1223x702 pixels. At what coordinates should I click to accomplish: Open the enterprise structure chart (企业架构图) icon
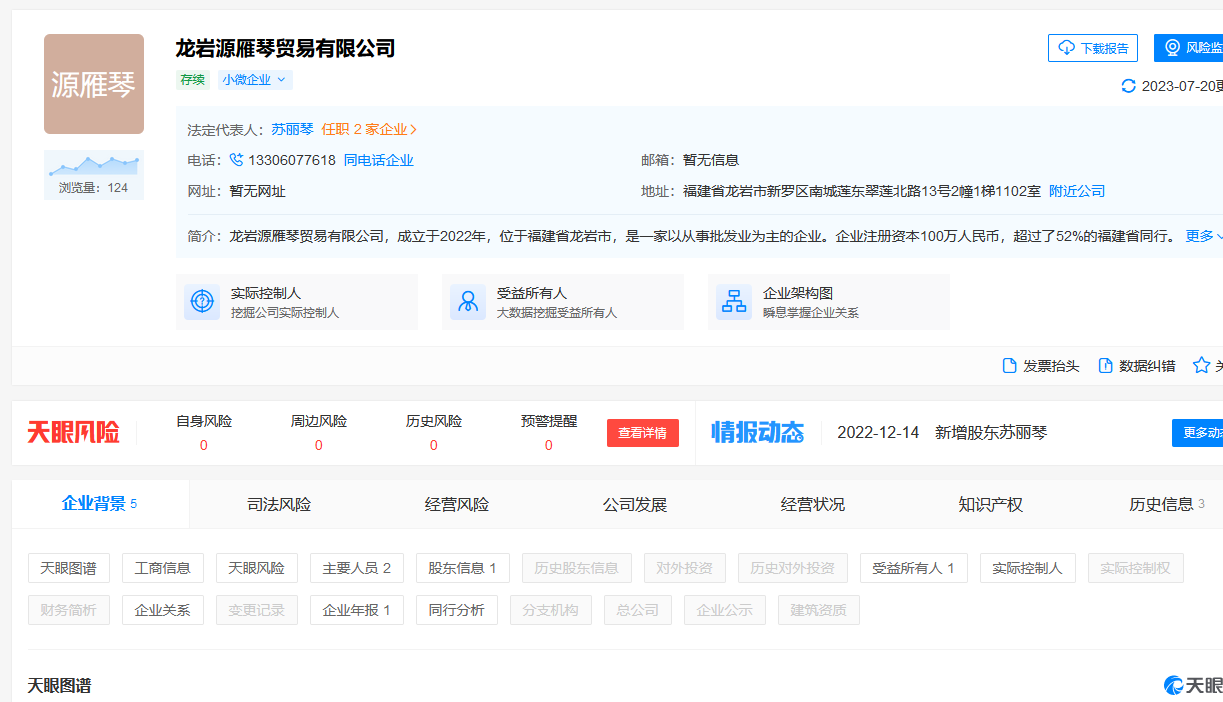[734, 302]
